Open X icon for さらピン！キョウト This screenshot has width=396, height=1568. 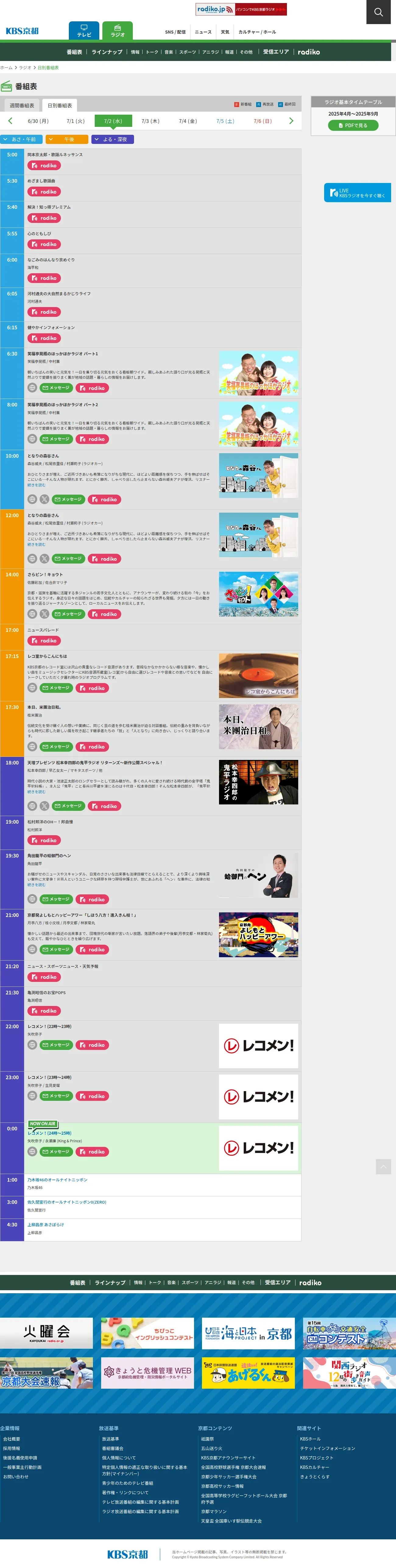(44, 614)
